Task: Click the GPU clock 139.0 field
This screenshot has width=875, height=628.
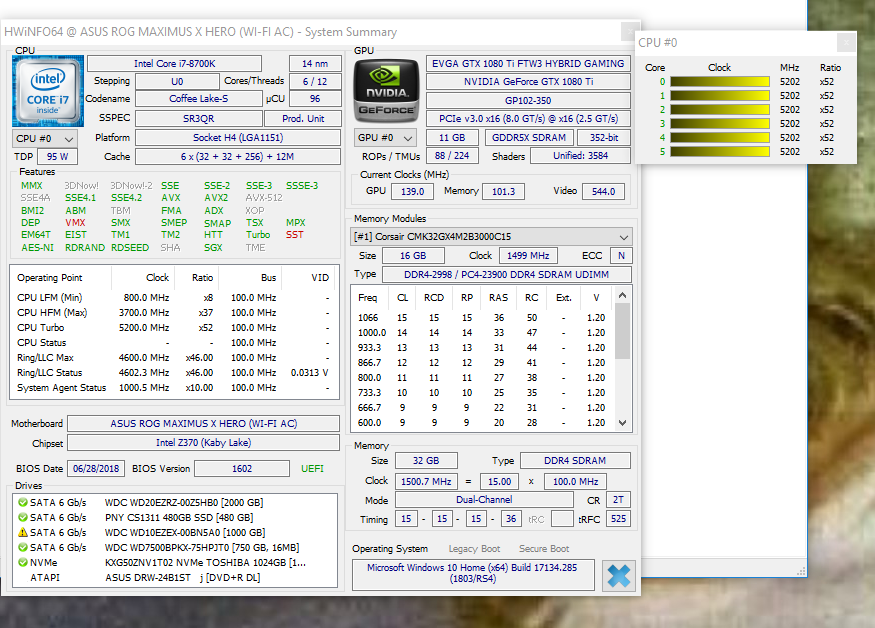Action: [x=412, y=191]
